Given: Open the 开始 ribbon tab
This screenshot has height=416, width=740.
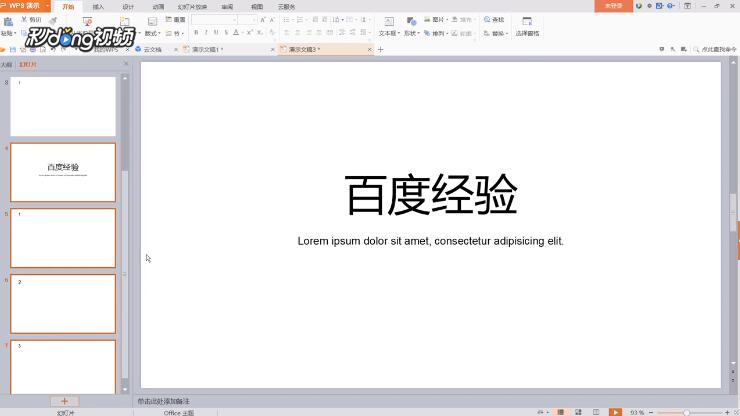Looking at the screenshot, I should [68, 7].
